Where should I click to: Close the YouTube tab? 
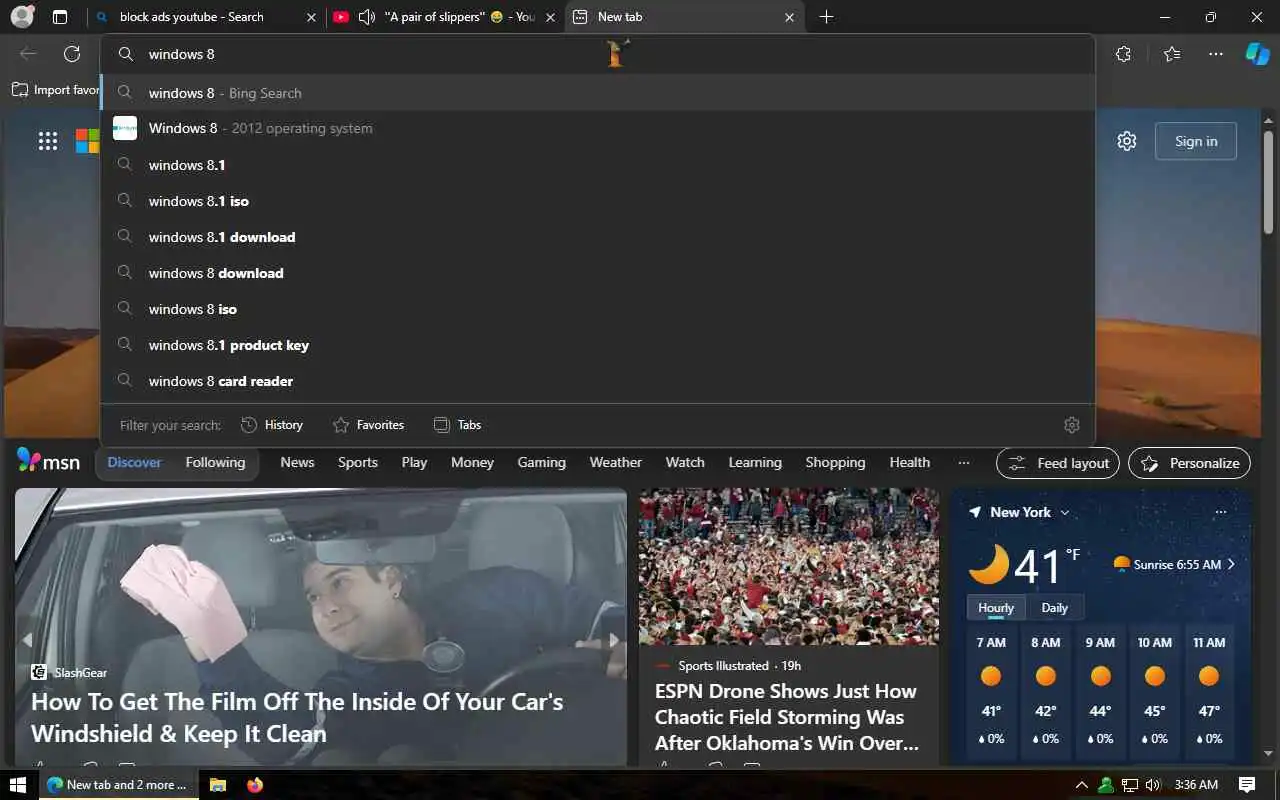pos(550,17)
